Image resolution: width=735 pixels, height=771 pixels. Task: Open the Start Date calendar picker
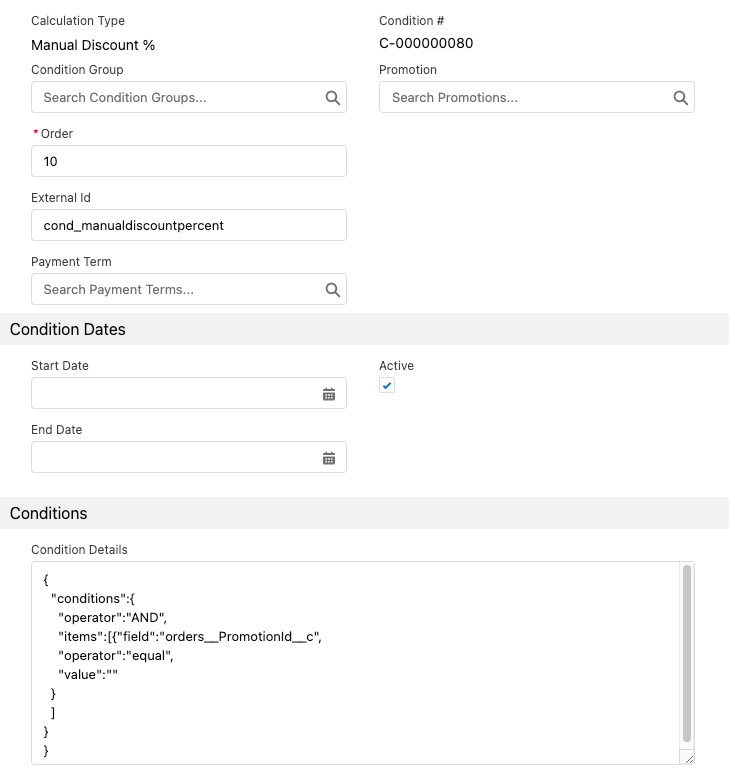[329, 394]
